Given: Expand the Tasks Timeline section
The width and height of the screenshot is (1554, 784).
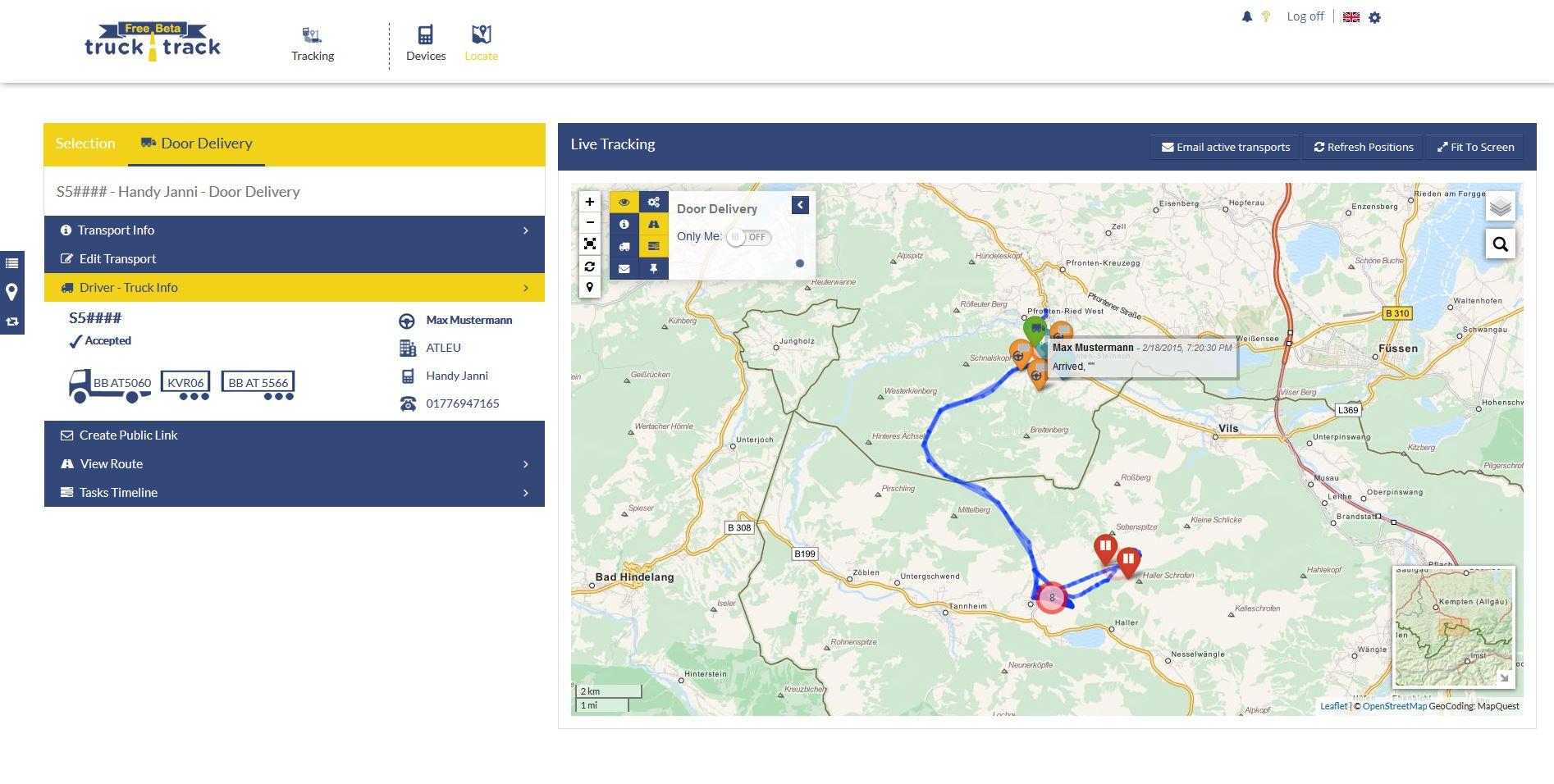Looking at the screenshot, I should [x=295, y=493].
